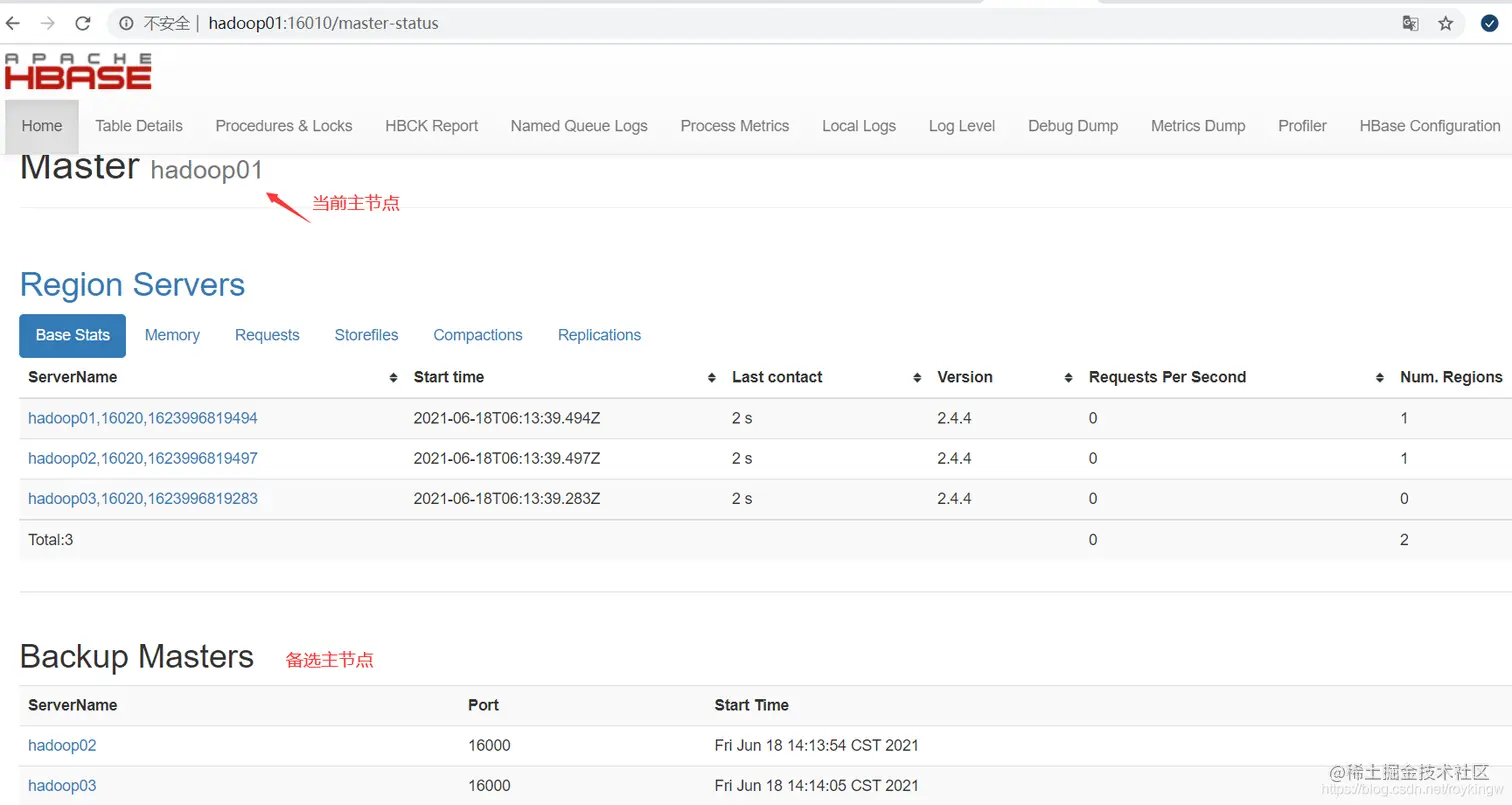The image size is (1512, 805).
Task: Open Named Queue Logs page
Action: pyautogui.click(x=579, y=126)
